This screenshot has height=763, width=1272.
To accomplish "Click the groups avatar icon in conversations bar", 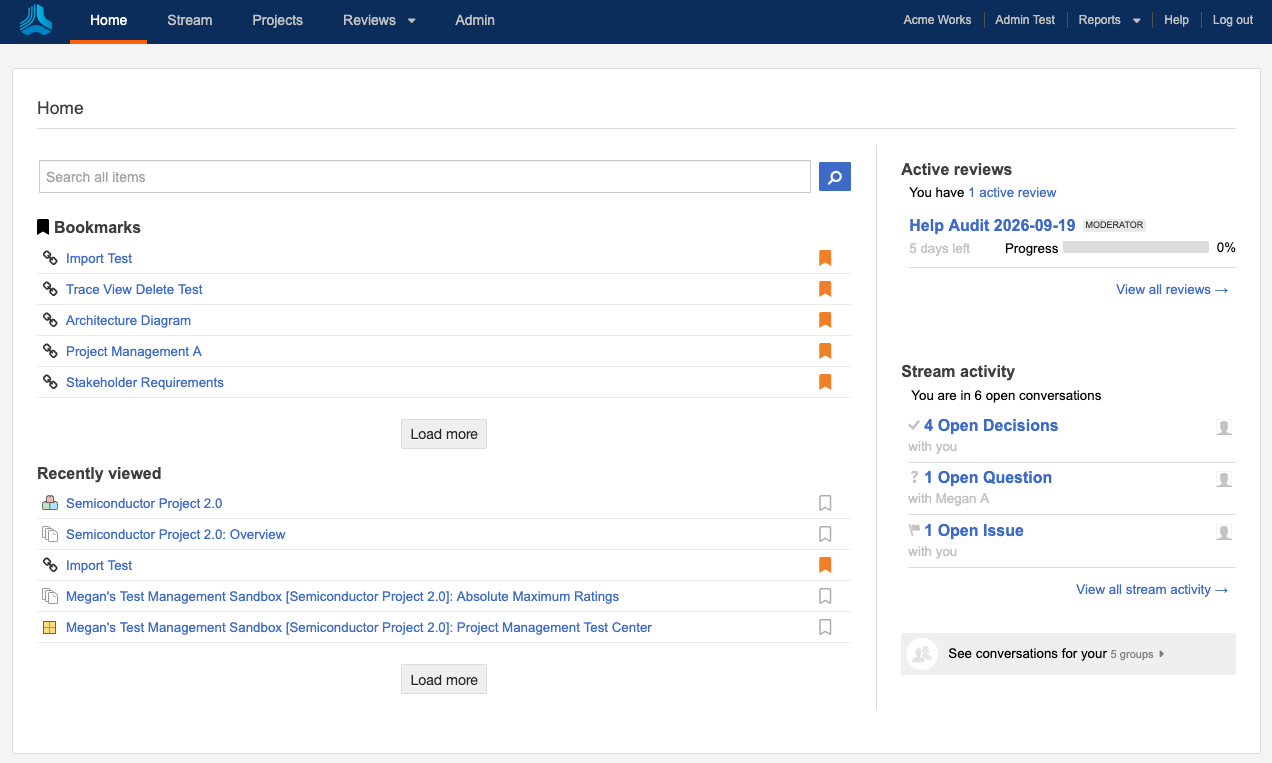I will point(921,654).
